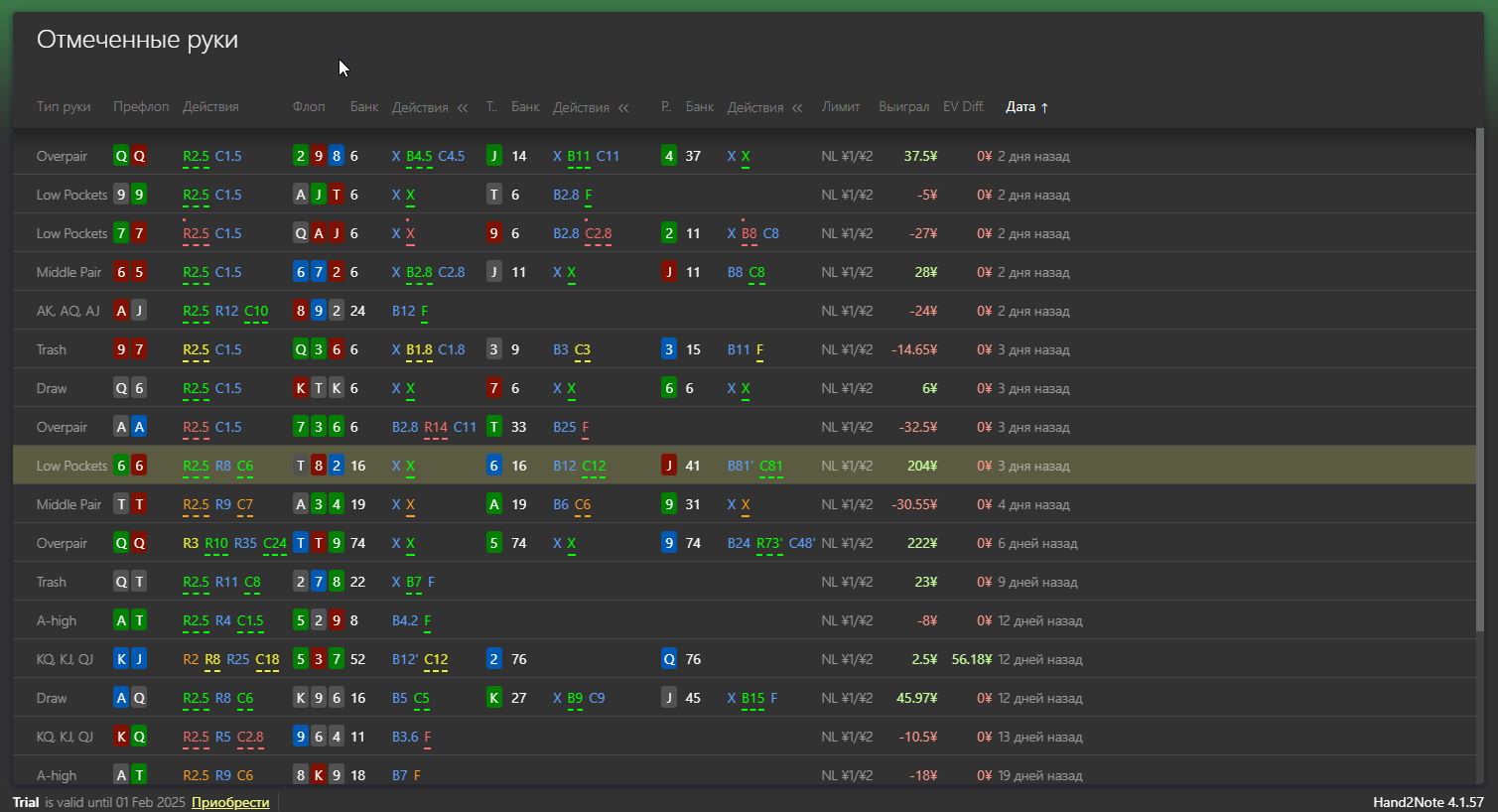
Task: Collapse river actions with the « icon
Action: tap(797, 107)
